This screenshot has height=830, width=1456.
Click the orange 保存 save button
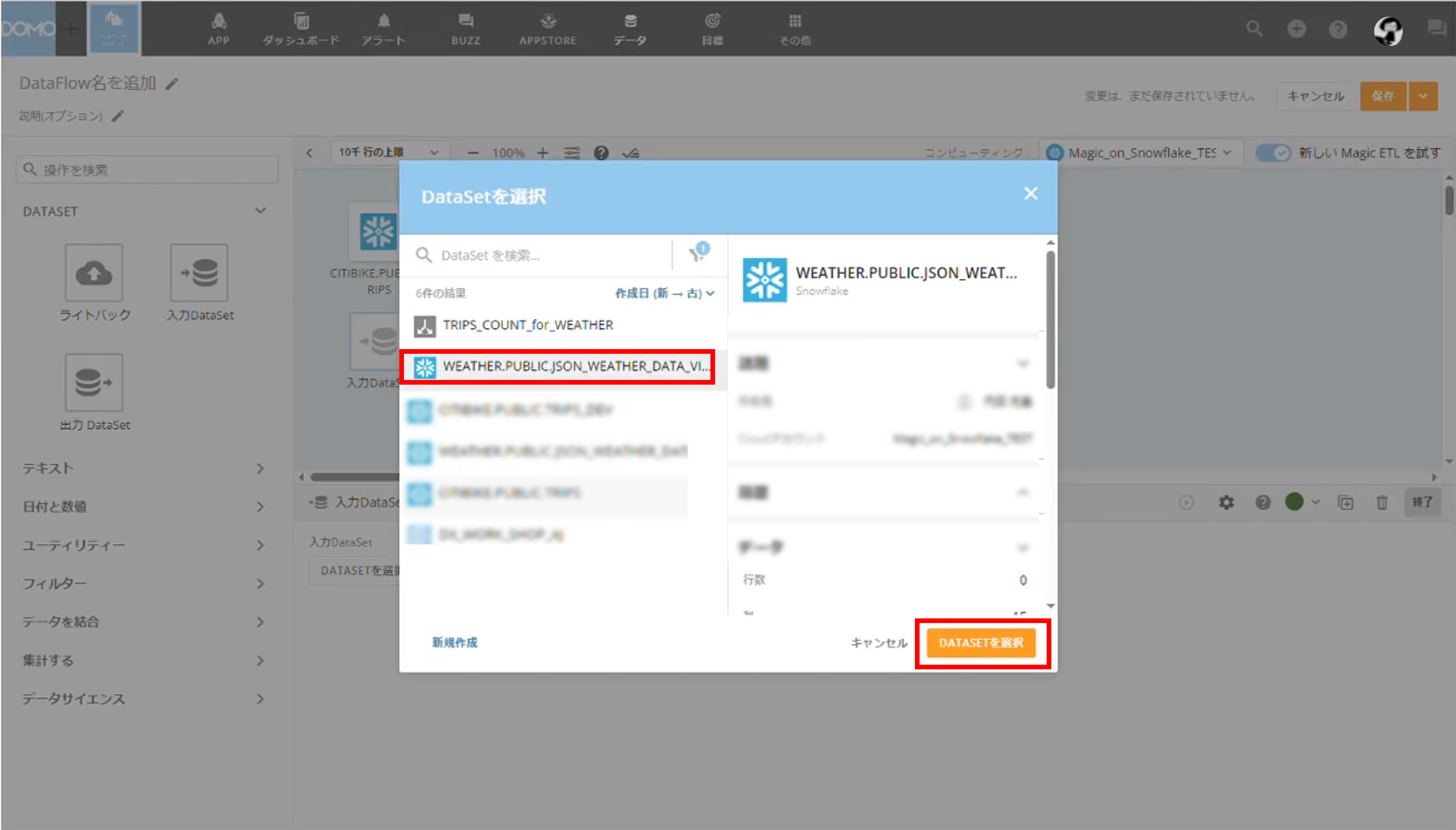1383,96
